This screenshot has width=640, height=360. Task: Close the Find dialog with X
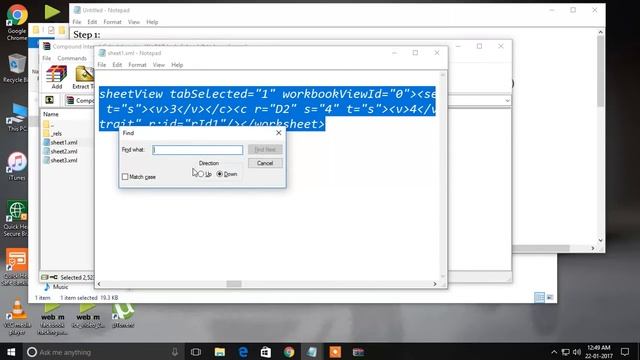tap(278, 133)
